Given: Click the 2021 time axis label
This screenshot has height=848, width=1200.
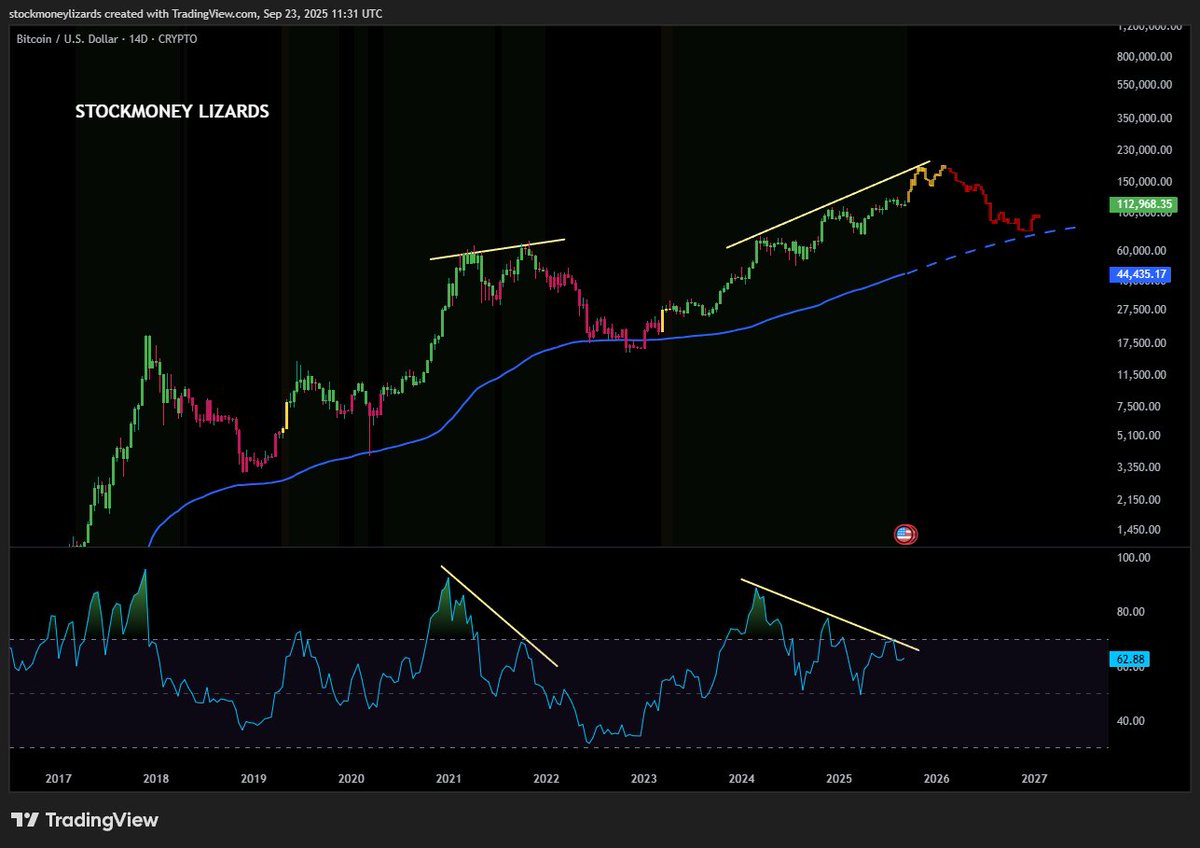Looking at the screenshot, I should 449,778.
